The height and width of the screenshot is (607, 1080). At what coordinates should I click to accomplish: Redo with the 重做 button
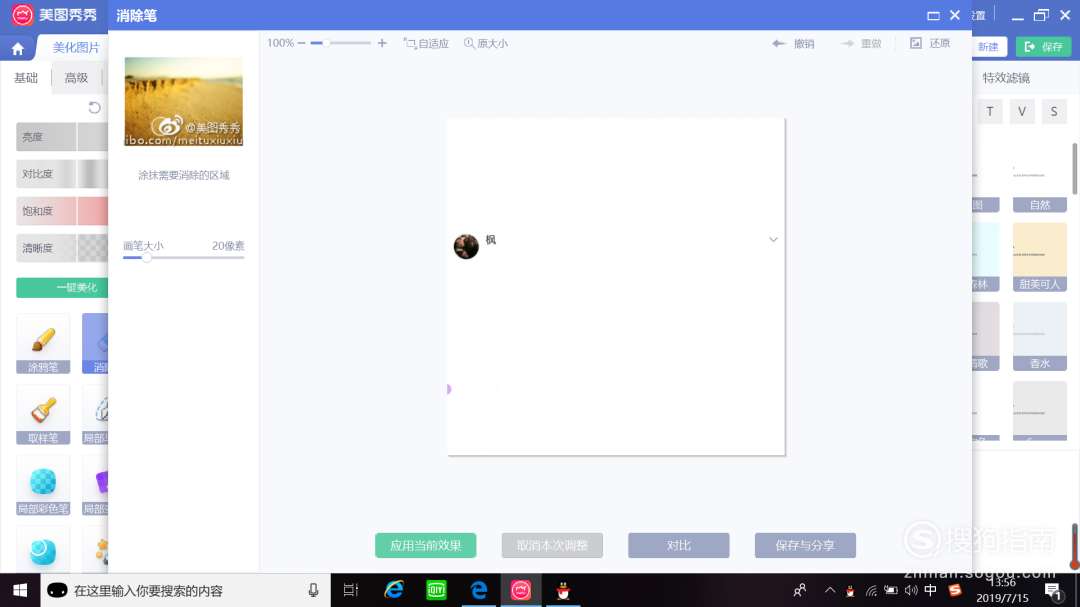[861, 43]
